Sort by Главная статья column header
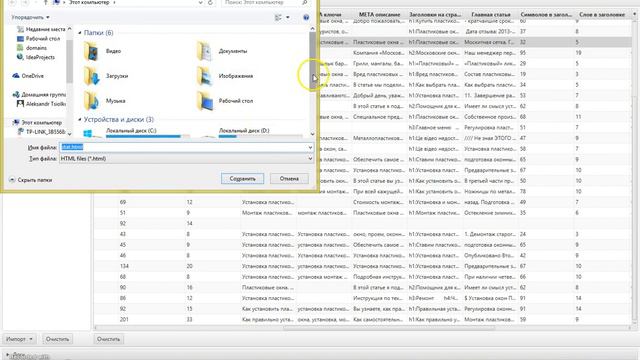 click(x=491, y=14)
